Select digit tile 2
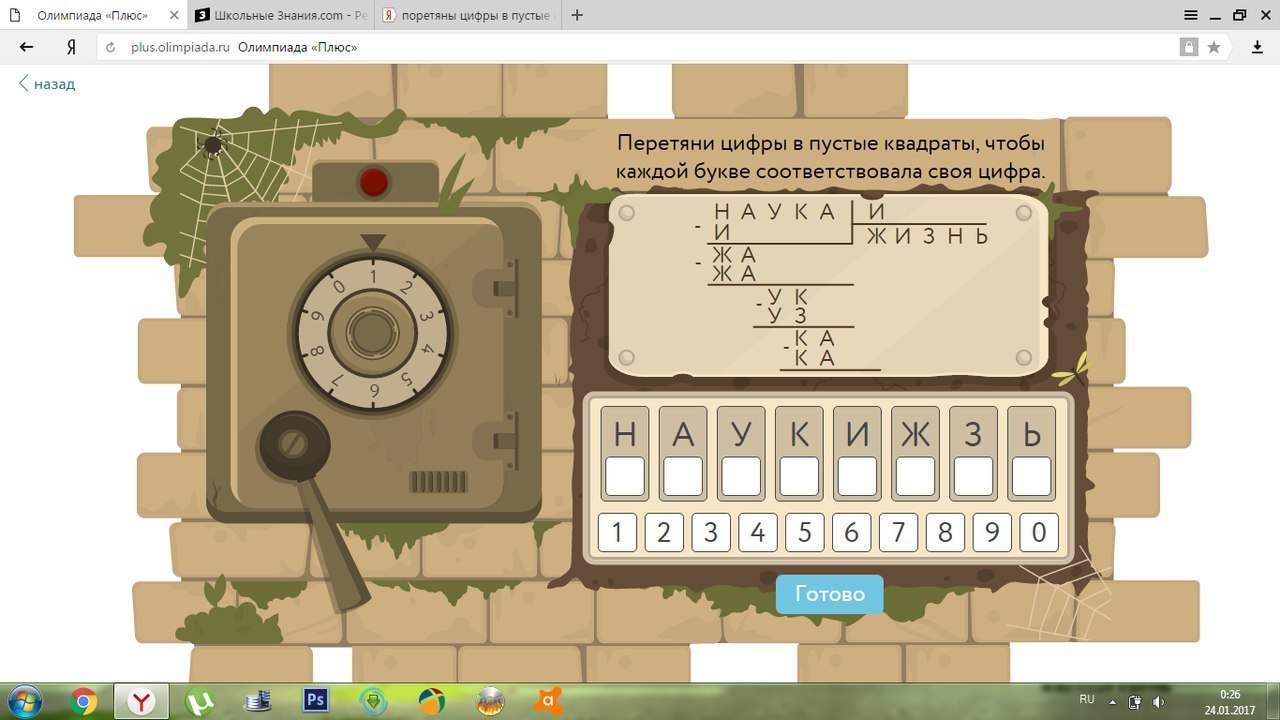 click(664, 533)
